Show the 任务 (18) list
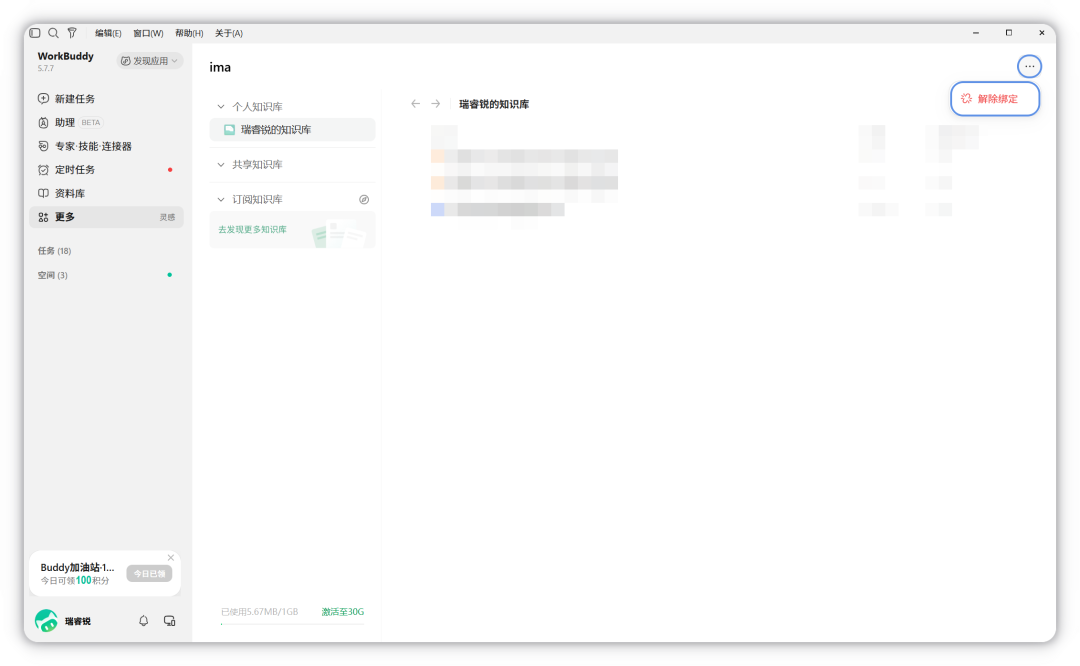1080x666 pixels. point(54,251)
